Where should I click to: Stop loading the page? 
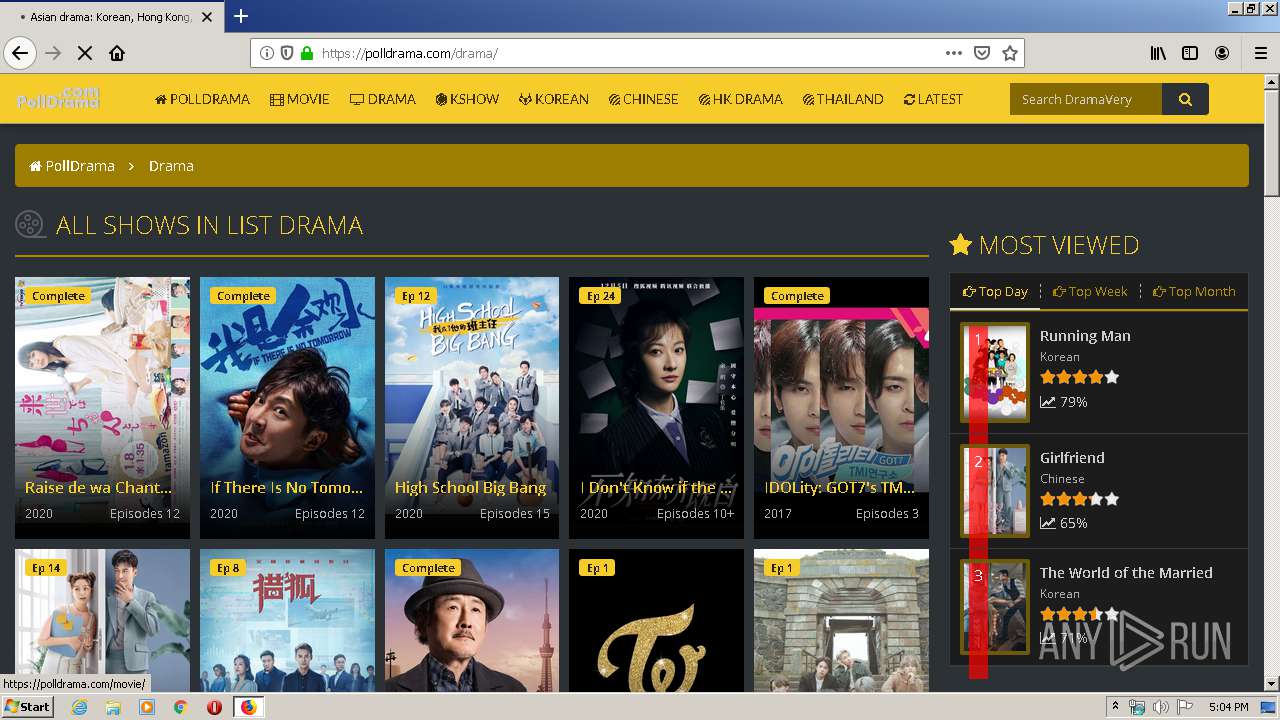click(85, 53)
